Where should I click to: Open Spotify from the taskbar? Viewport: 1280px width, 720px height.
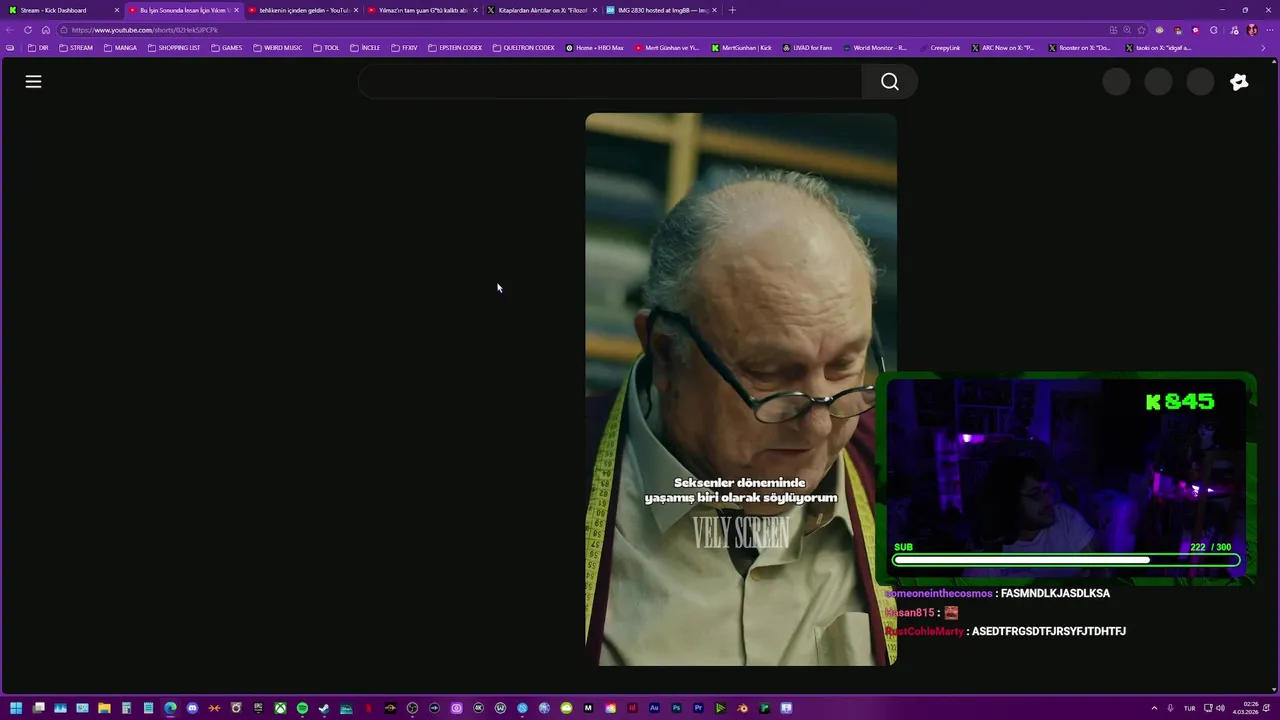tap(302, 708)
